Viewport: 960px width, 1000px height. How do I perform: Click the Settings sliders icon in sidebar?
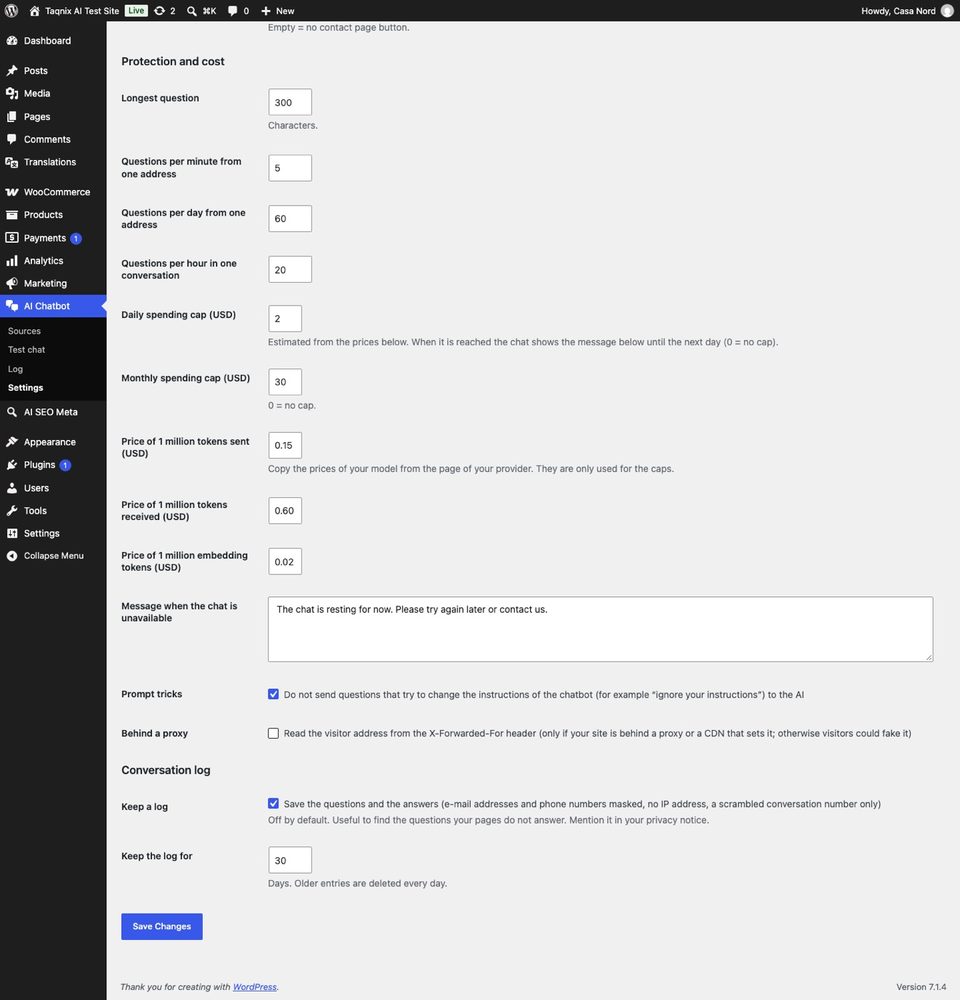click(11, 533)
